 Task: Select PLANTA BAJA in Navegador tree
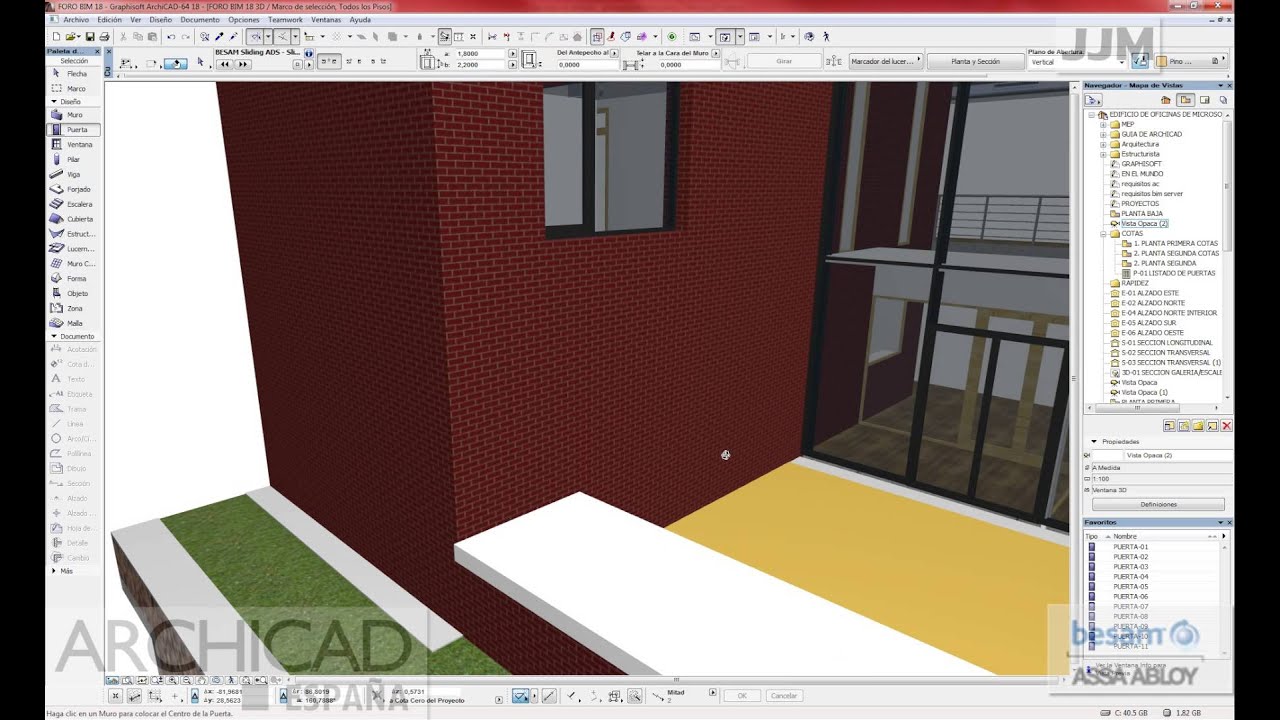1141,214
